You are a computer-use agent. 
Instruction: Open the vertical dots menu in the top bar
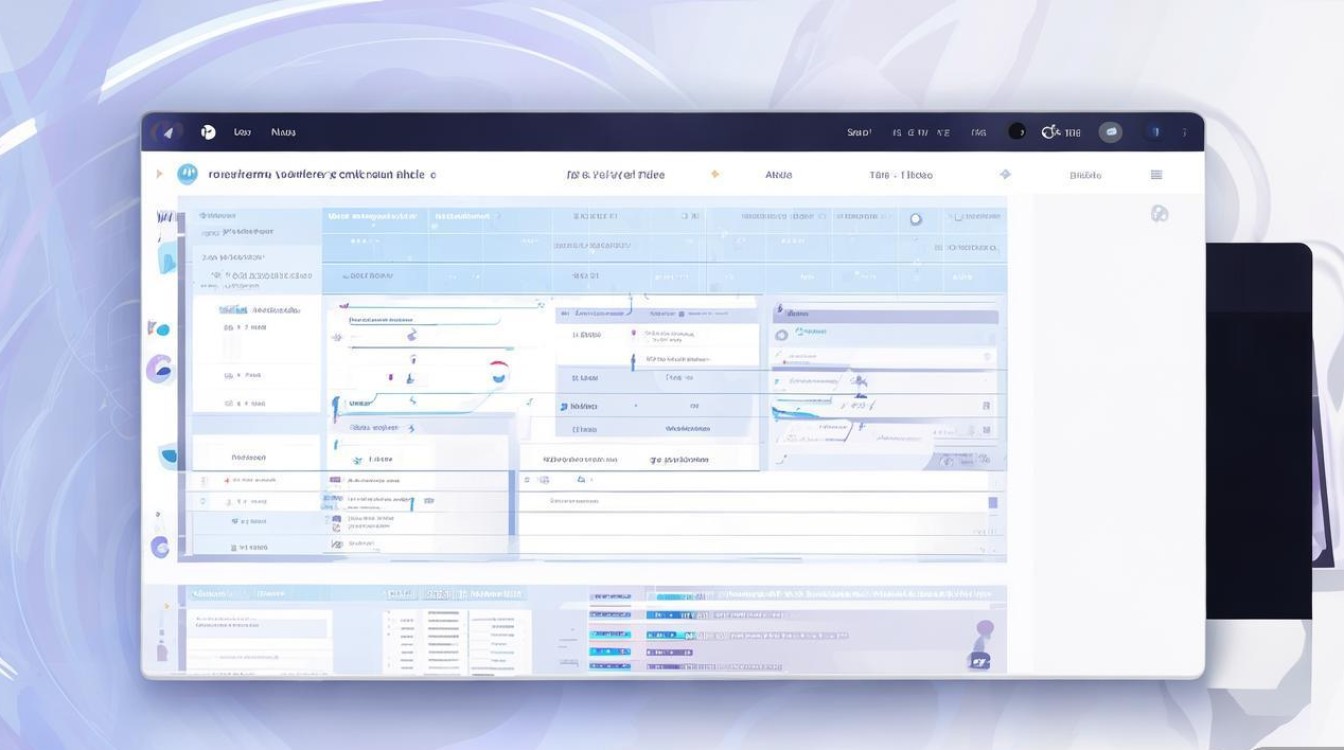coord(1185,132)
